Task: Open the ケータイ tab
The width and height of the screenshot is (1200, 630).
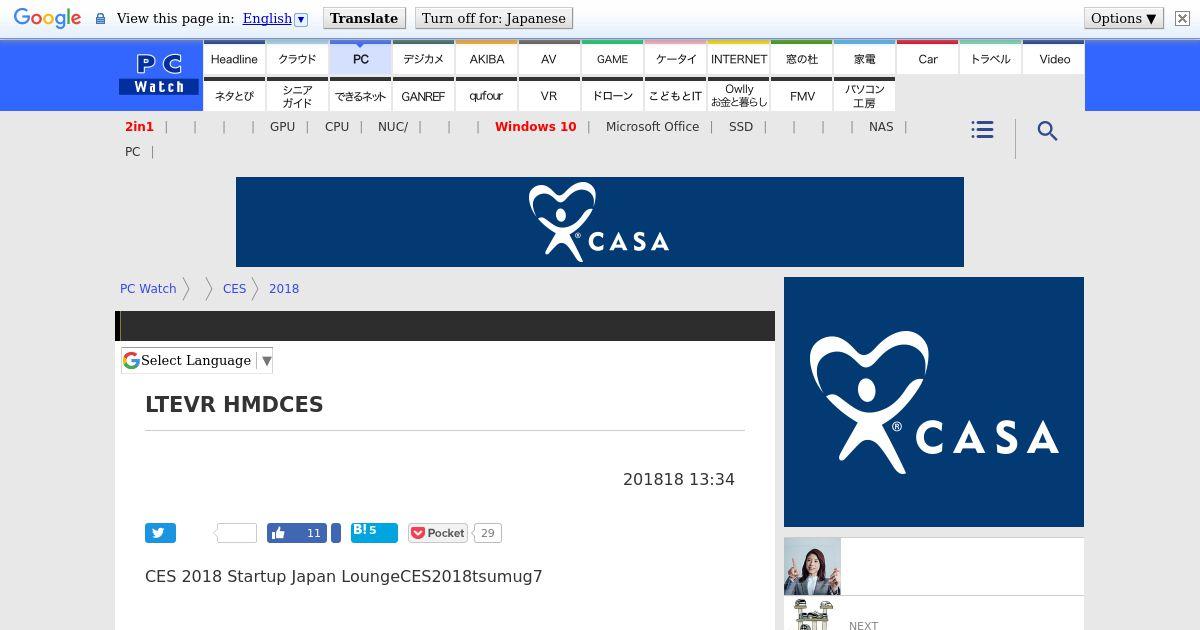Action: pos(675,58)
